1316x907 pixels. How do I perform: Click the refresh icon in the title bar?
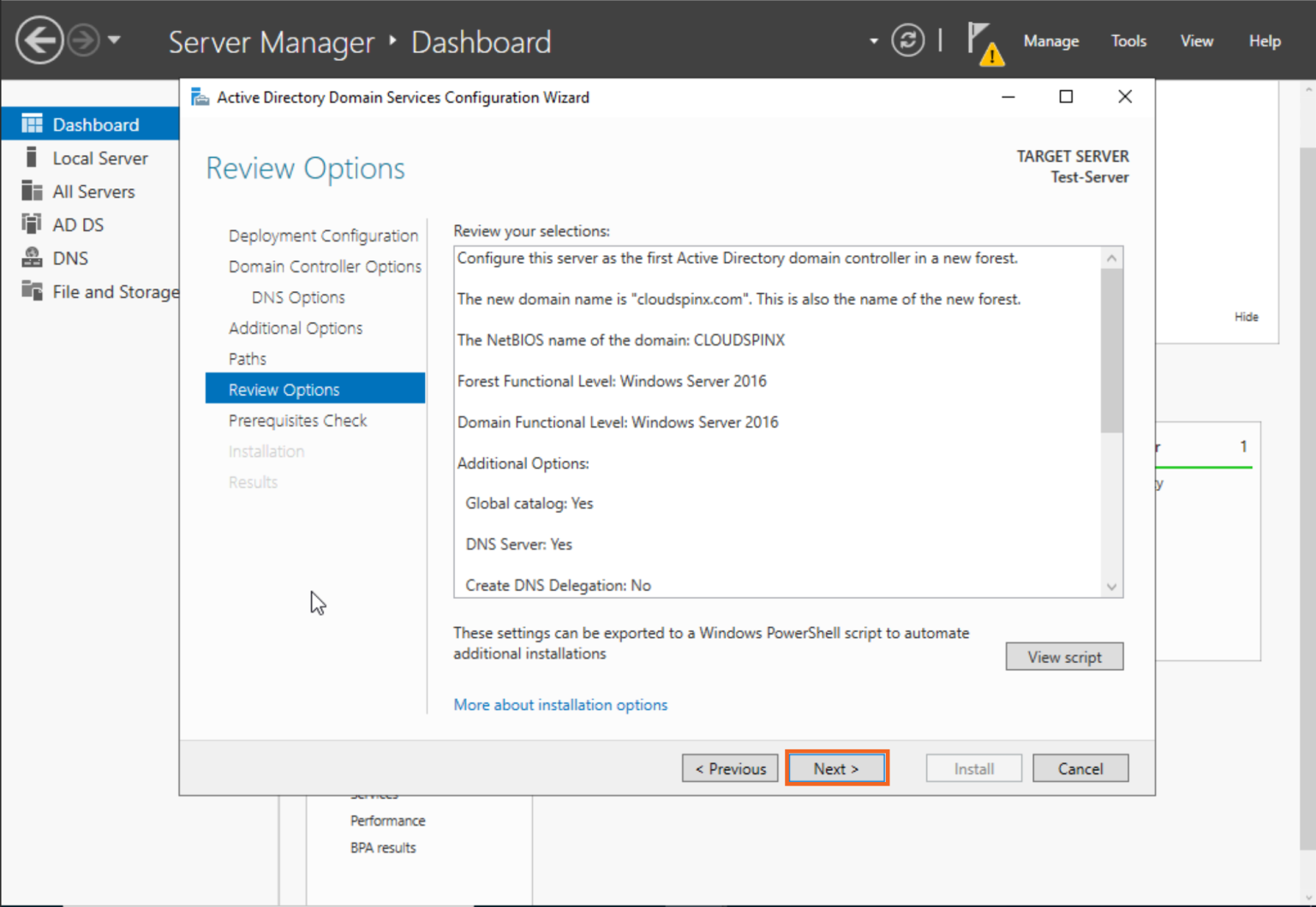908,40
